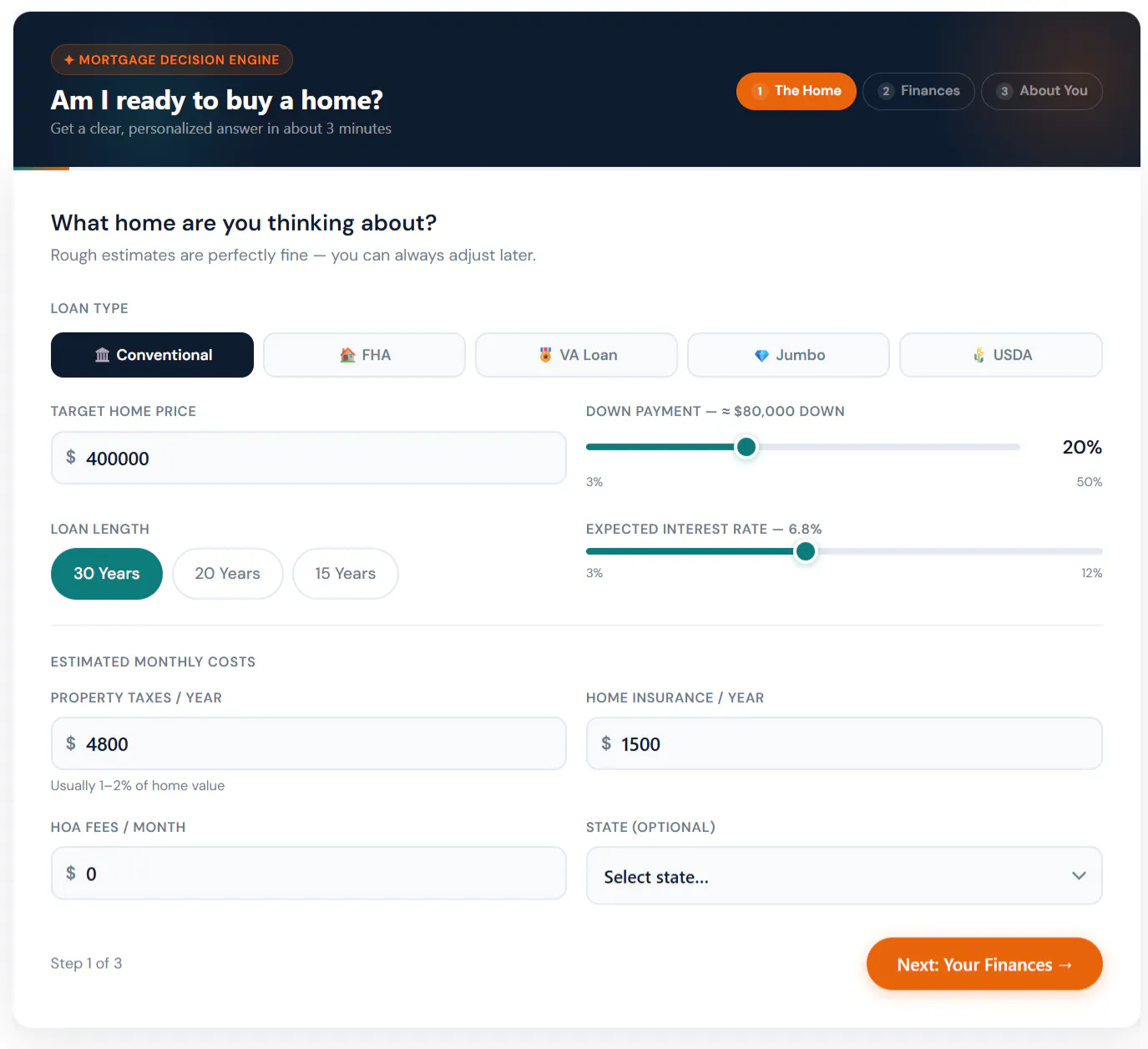Choose the FHA loan type
This screenshot has height=1049, width=1148.
[364, 355]
